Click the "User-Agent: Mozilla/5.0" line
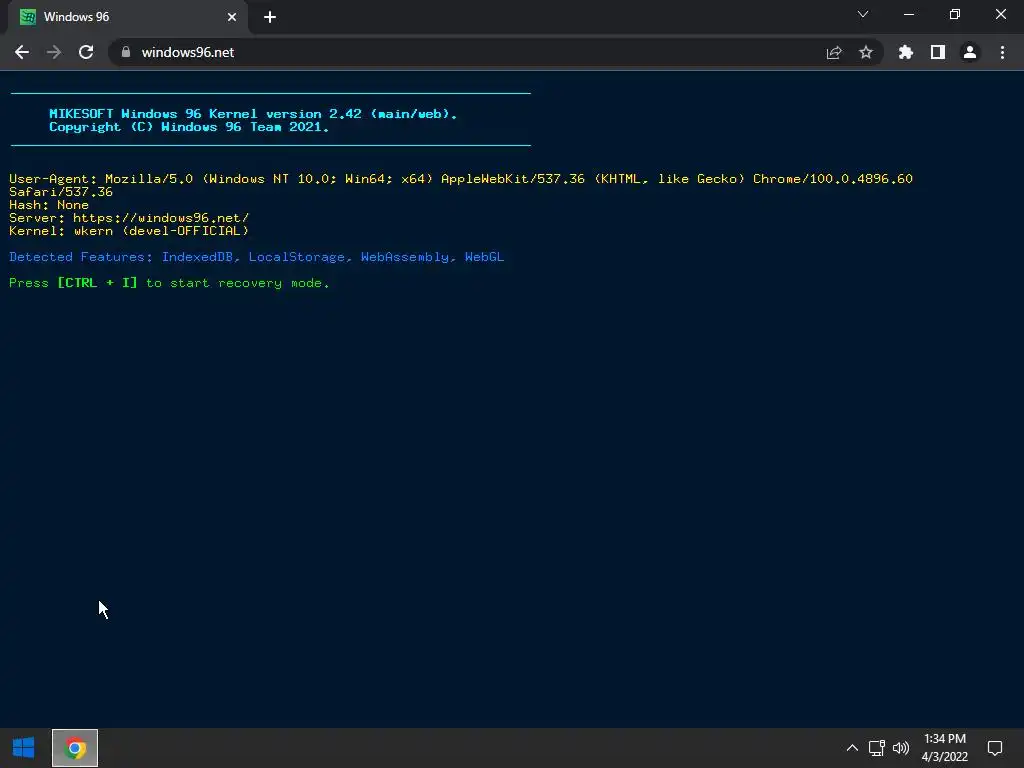Viewport: 1024px width, 768px height. pyautogui.click(x=461, y=178)
